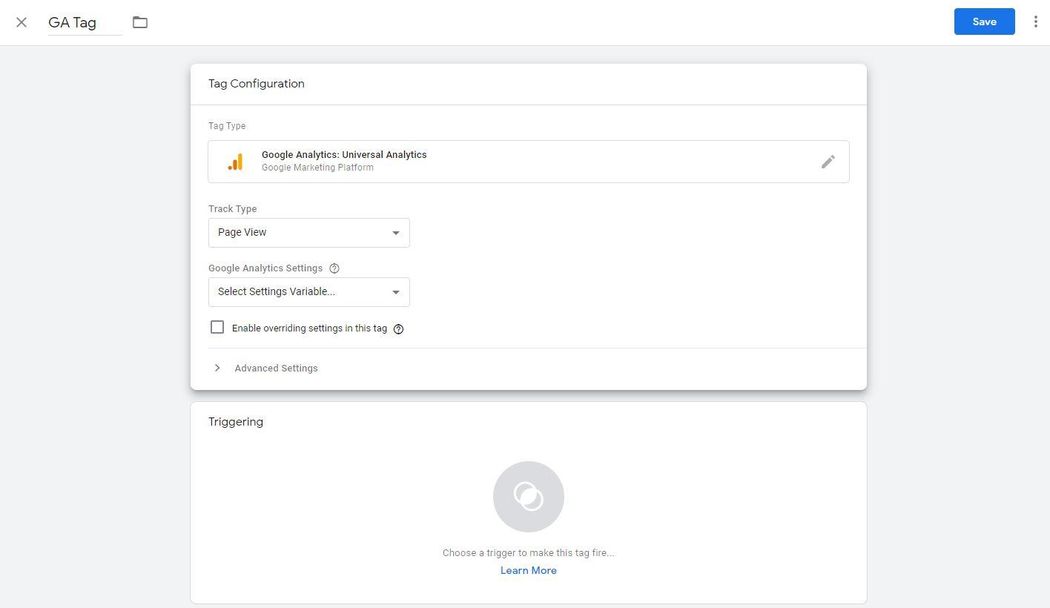1050x608 pixels.
Task: Click the chevron arrow beside Advanced Settings
Action: tap(217, 368)
